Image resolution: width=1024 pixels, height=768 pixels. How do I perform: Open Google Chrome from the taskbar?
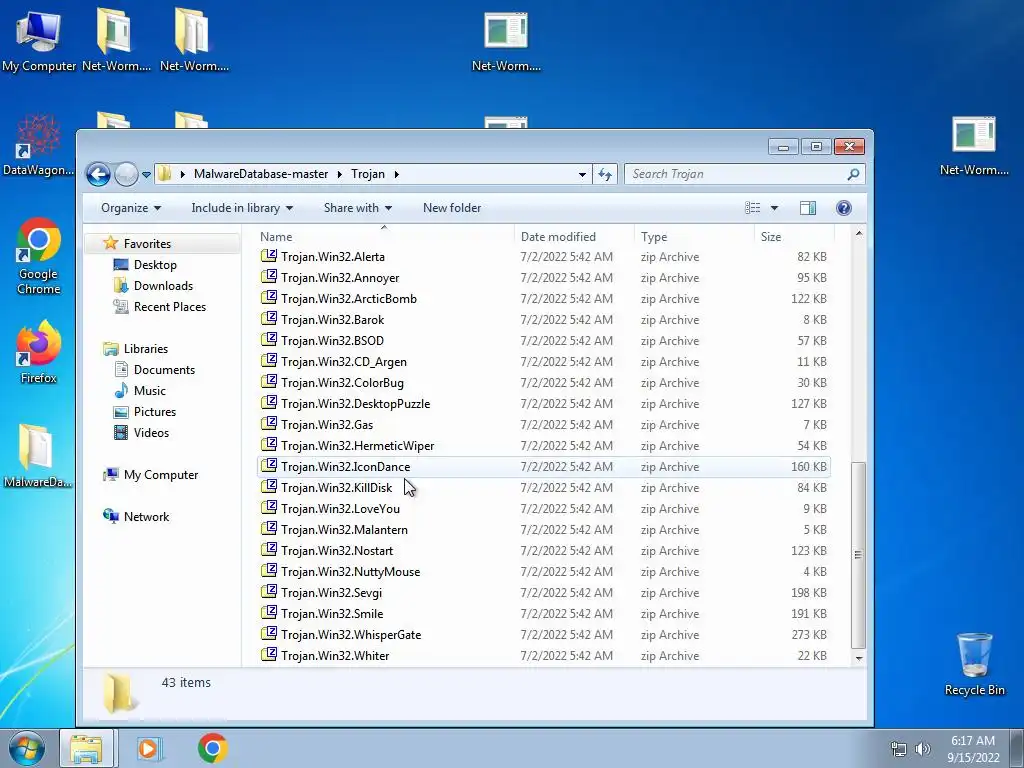(x=212, y=748)
